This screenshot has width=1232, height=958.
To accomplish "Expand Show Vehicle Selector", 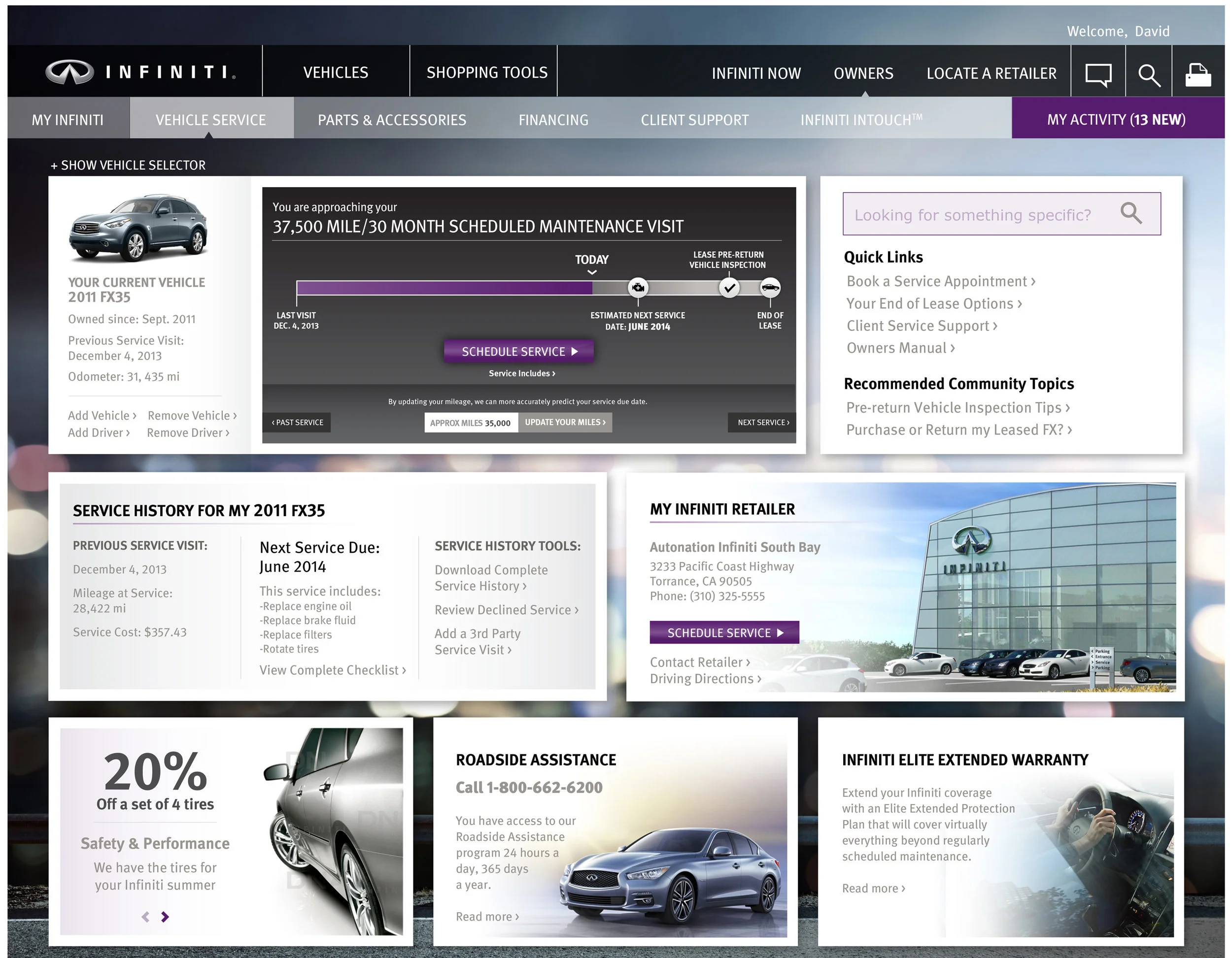I will click(128, 165).
